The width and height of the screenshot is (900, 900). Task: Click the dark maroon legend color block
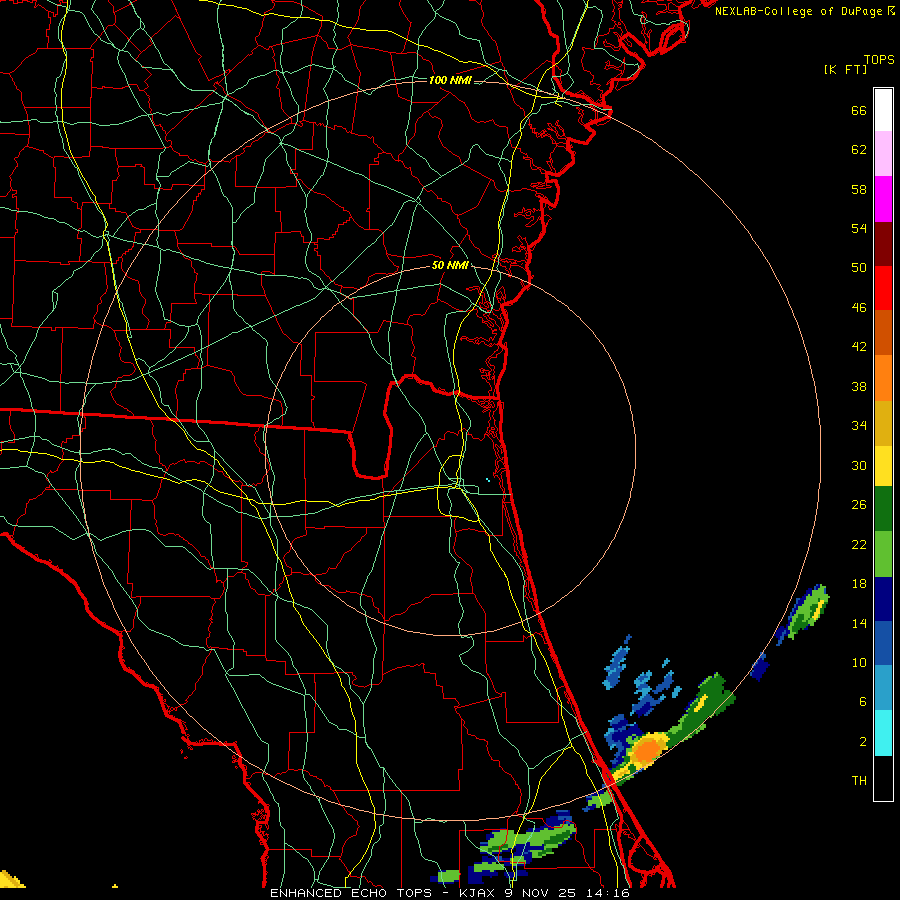pos(883,244)
